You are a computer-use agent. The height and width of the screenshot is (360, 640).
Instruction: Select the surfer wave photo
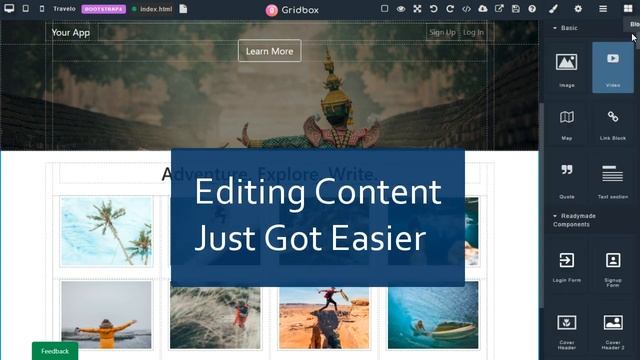[433, 315]
